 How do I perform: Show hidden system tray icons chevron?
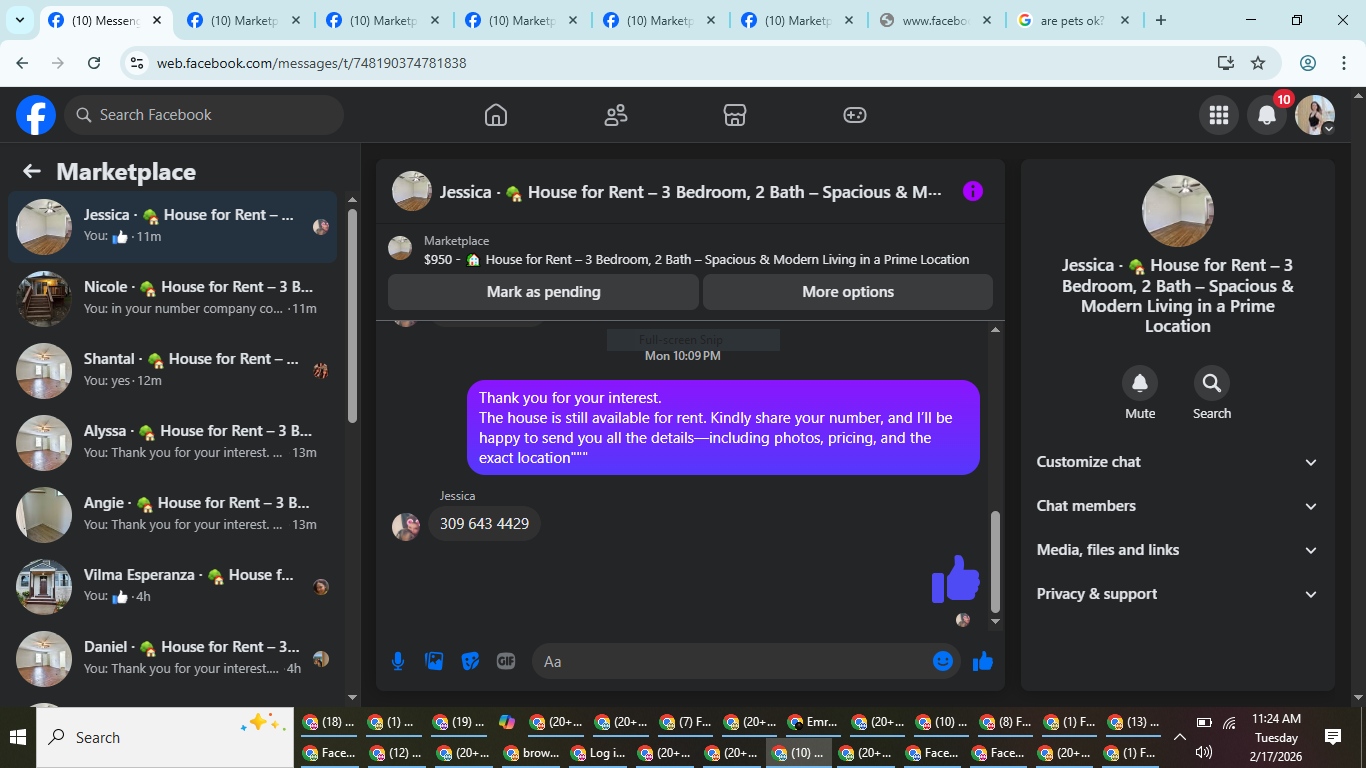coord(1180,737)
